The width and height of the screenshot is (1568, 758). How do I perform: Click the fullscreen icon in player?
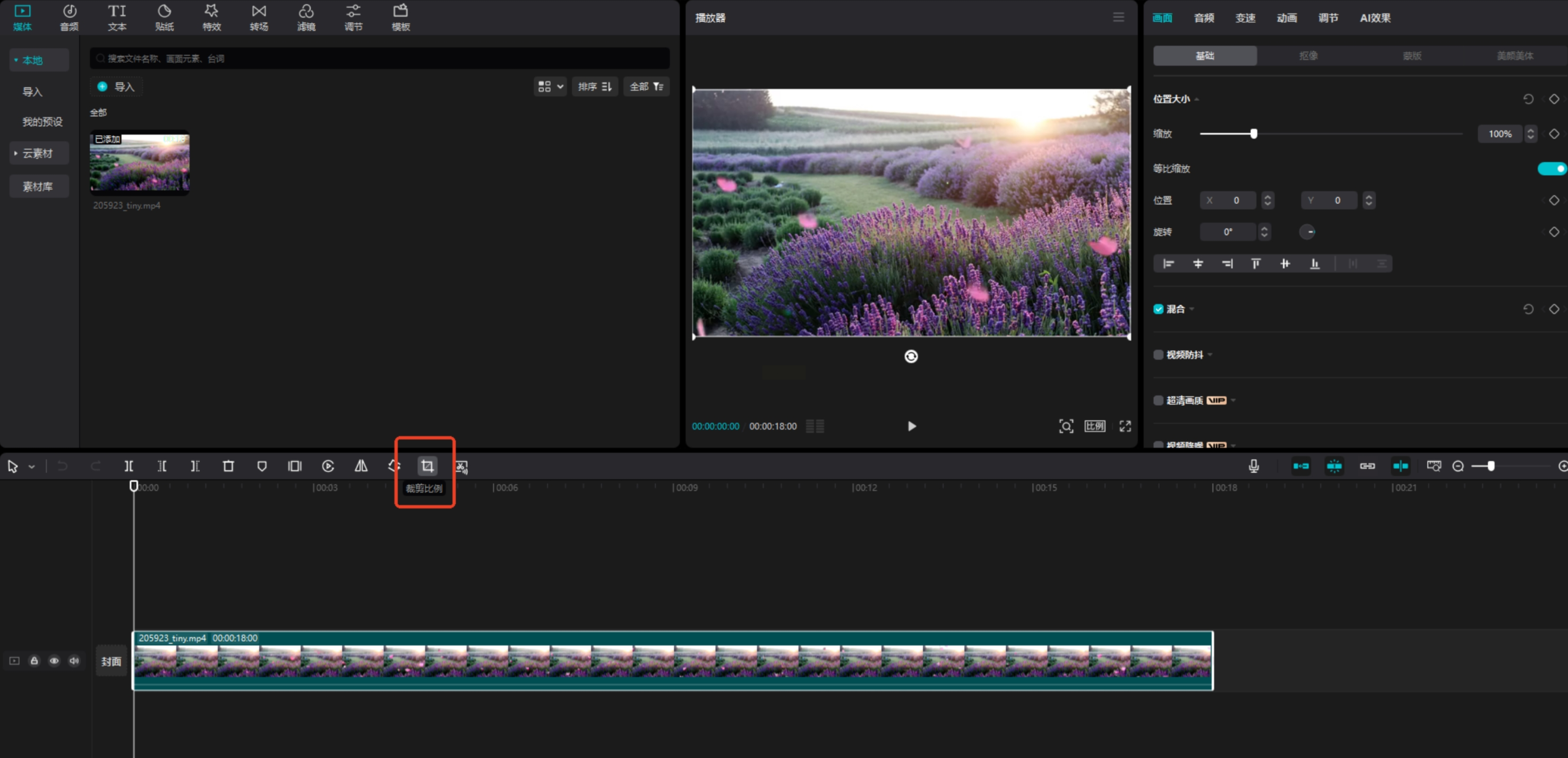tap(1125, 426)
